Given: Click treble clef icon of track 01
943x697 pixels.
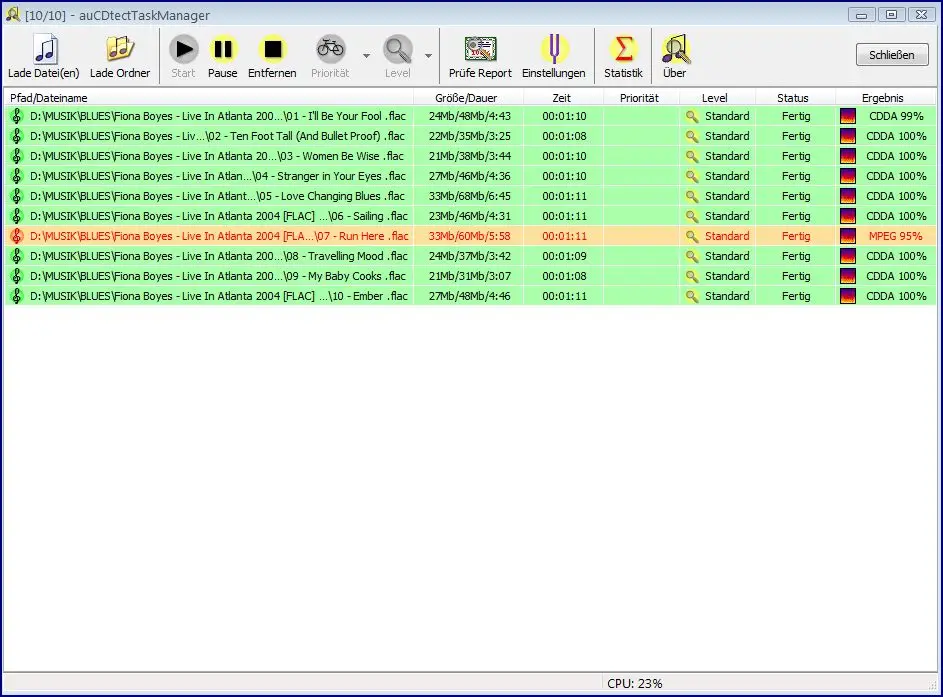Looking at the screenshot, I should pyautogui.click(x=17, y=116).
